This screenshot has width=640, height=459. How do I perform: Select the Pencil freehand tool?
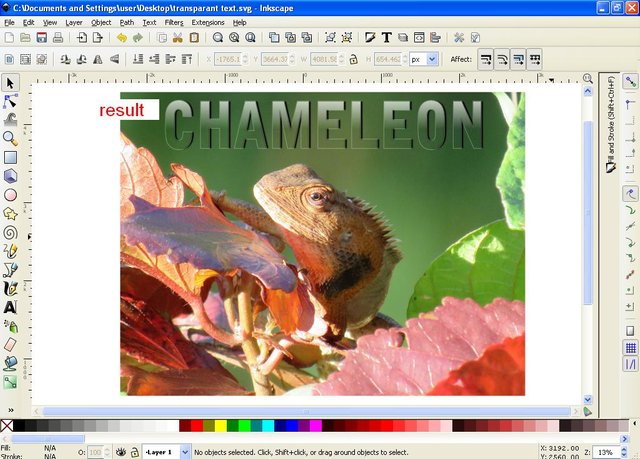[x=10, y=251]
